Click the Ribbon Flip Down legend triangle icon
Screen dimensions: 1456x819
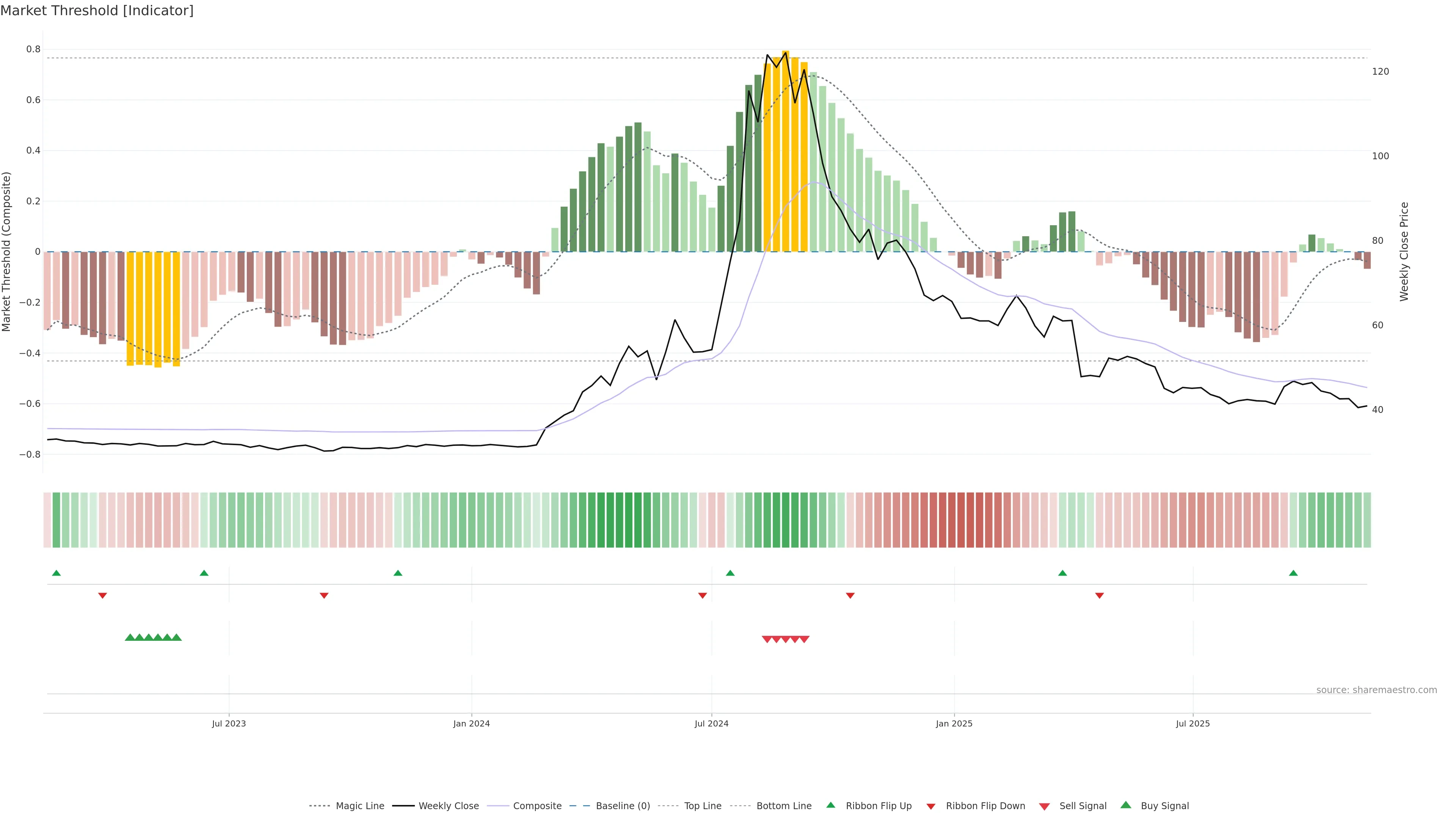931,806
